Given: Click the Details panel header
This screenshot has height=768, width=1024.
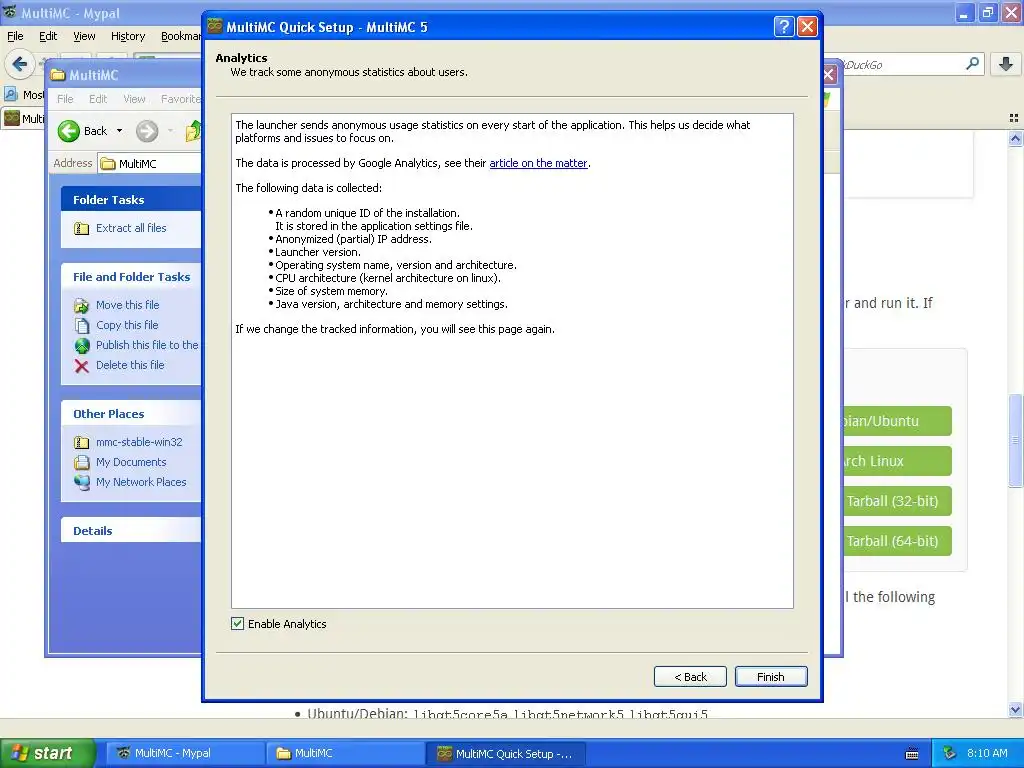Looking at the screenshot, I should [x=131, y=530].
